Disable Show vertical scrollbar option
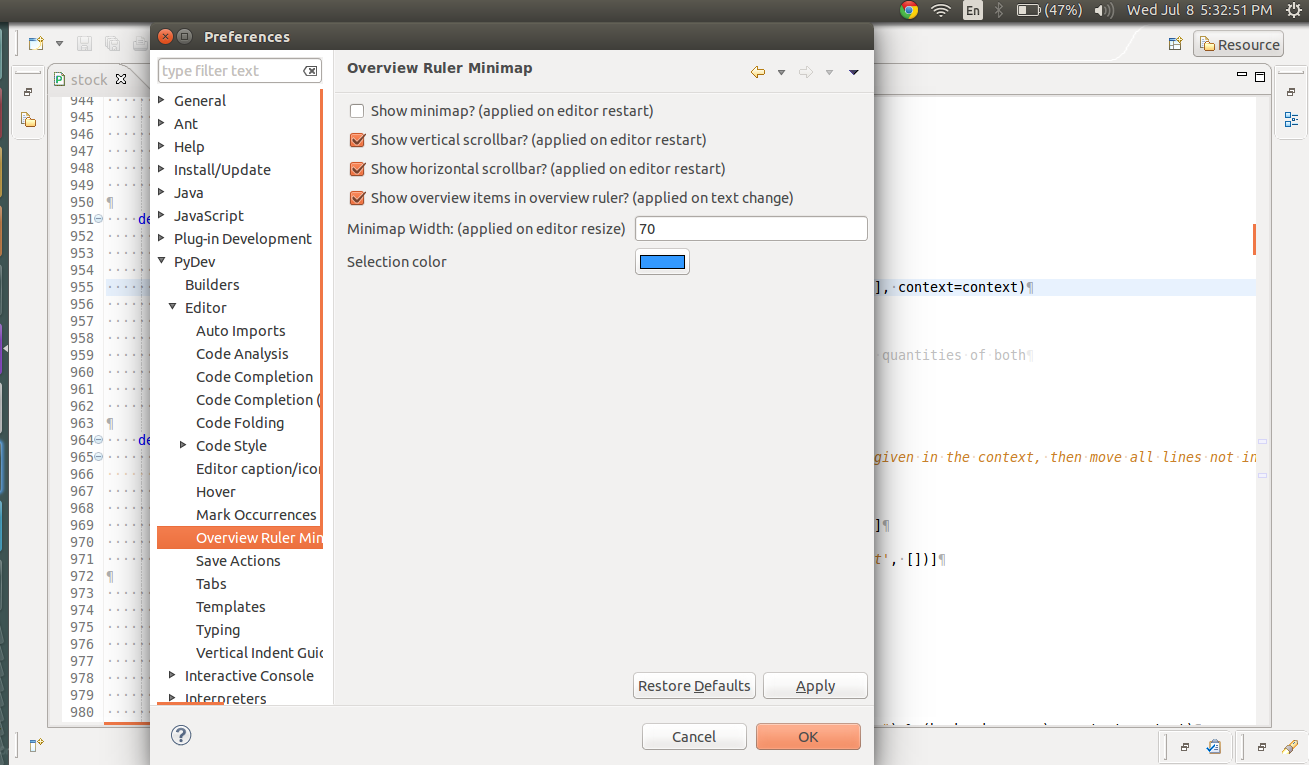Screen dimensions: 1309x765 [357, 140]
